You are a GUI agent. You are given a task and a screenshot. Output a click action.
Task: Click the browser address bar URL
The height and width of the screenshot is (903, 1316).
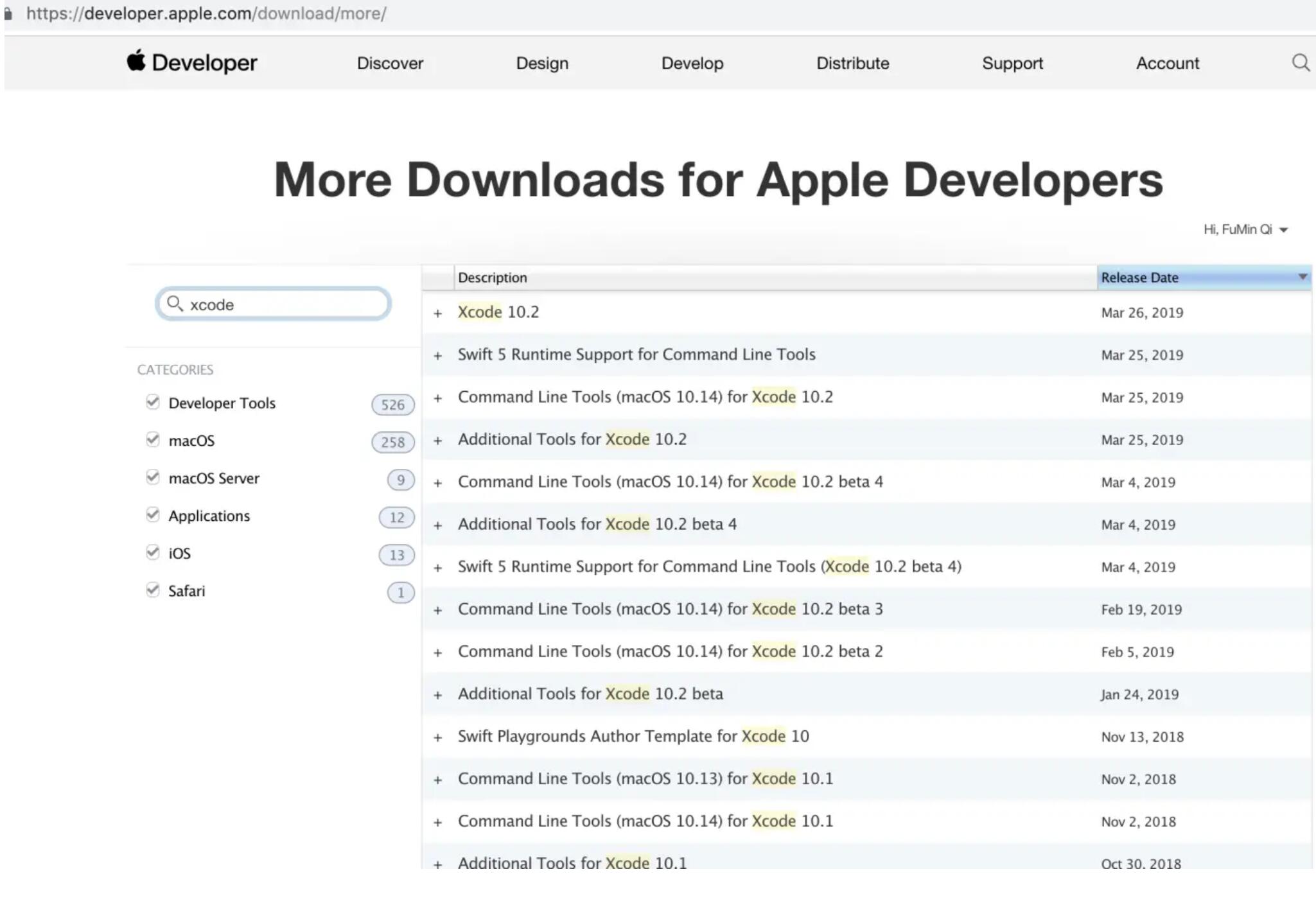(206, 13)
